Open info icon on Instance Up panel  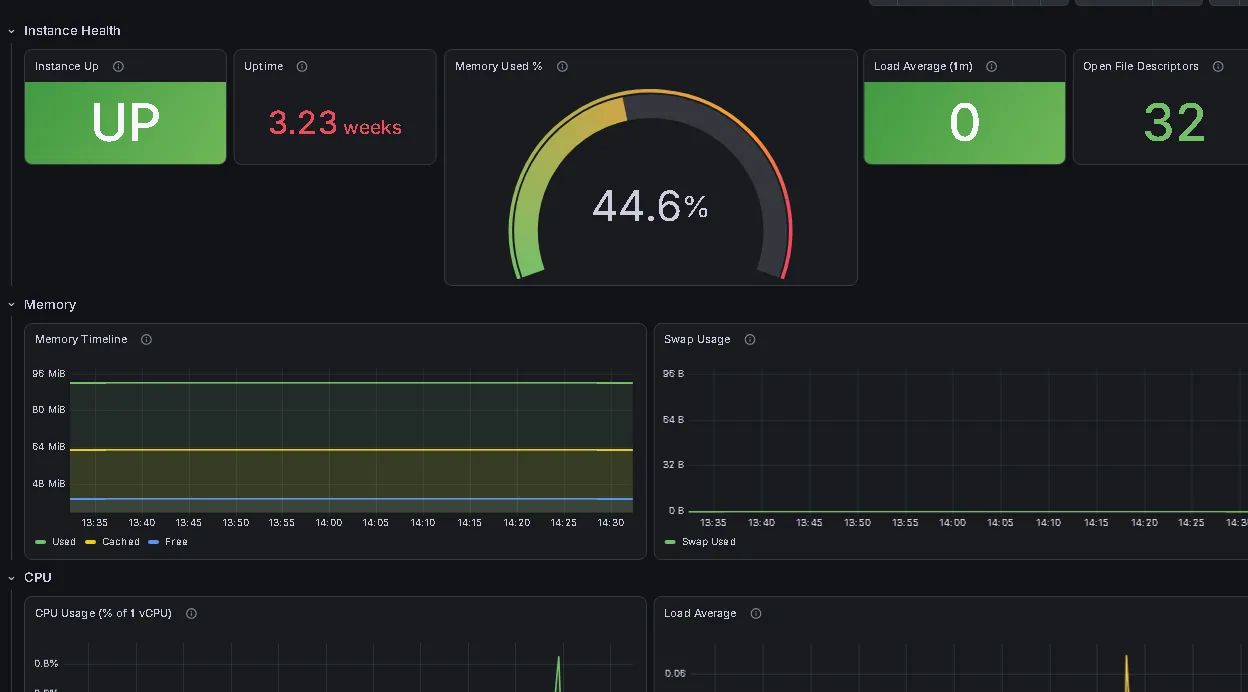tap(118, 67)
